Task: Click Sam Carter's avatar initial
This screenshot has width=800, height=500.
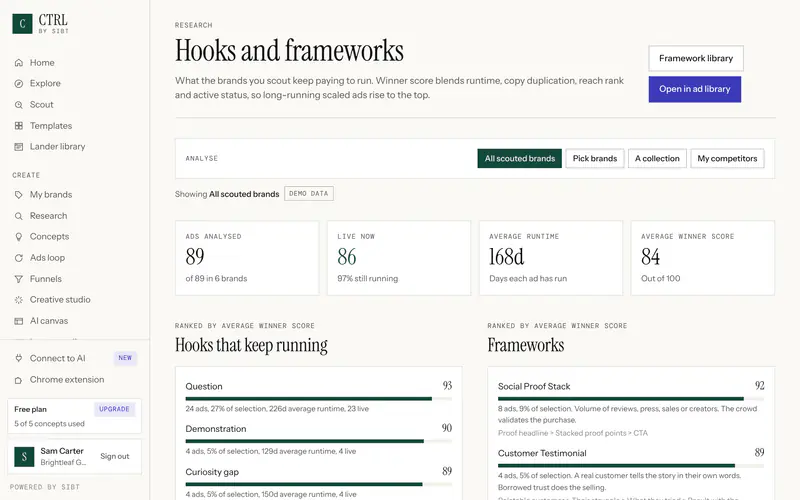Action: pyautogui.click(x=24, y=457)
